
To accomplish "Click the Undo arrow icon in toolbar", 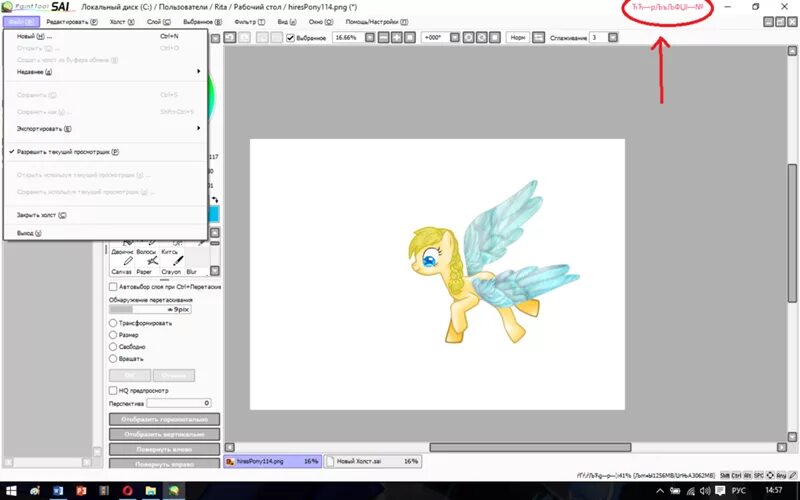I will [x=230, y=38].
